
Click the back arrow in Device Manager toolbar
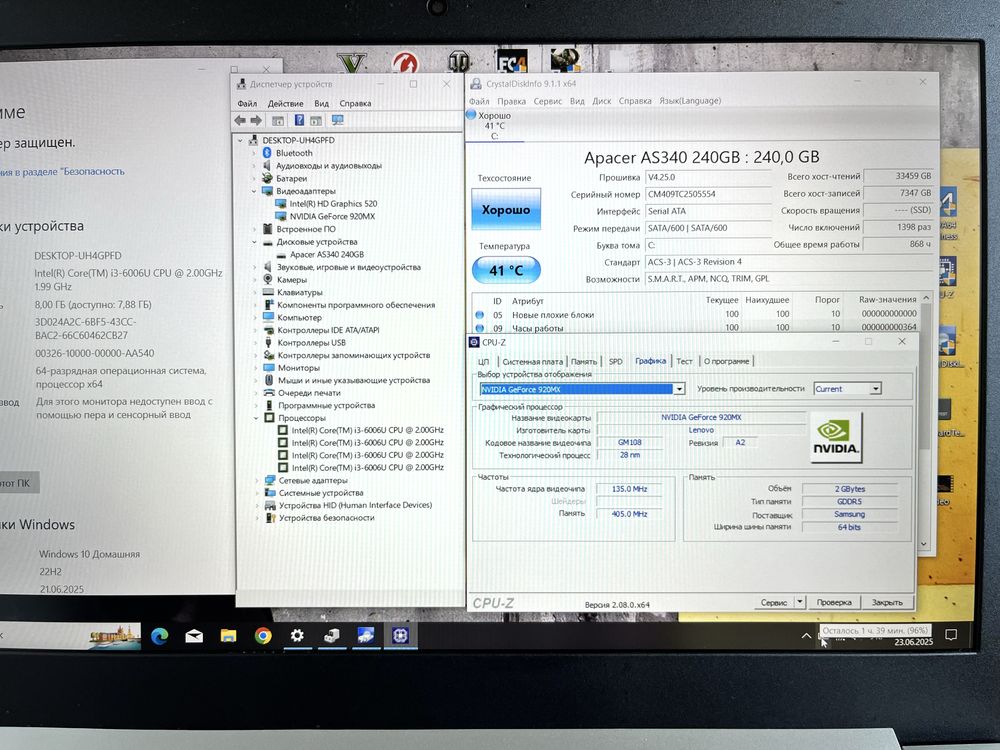[x=240, y=121]
